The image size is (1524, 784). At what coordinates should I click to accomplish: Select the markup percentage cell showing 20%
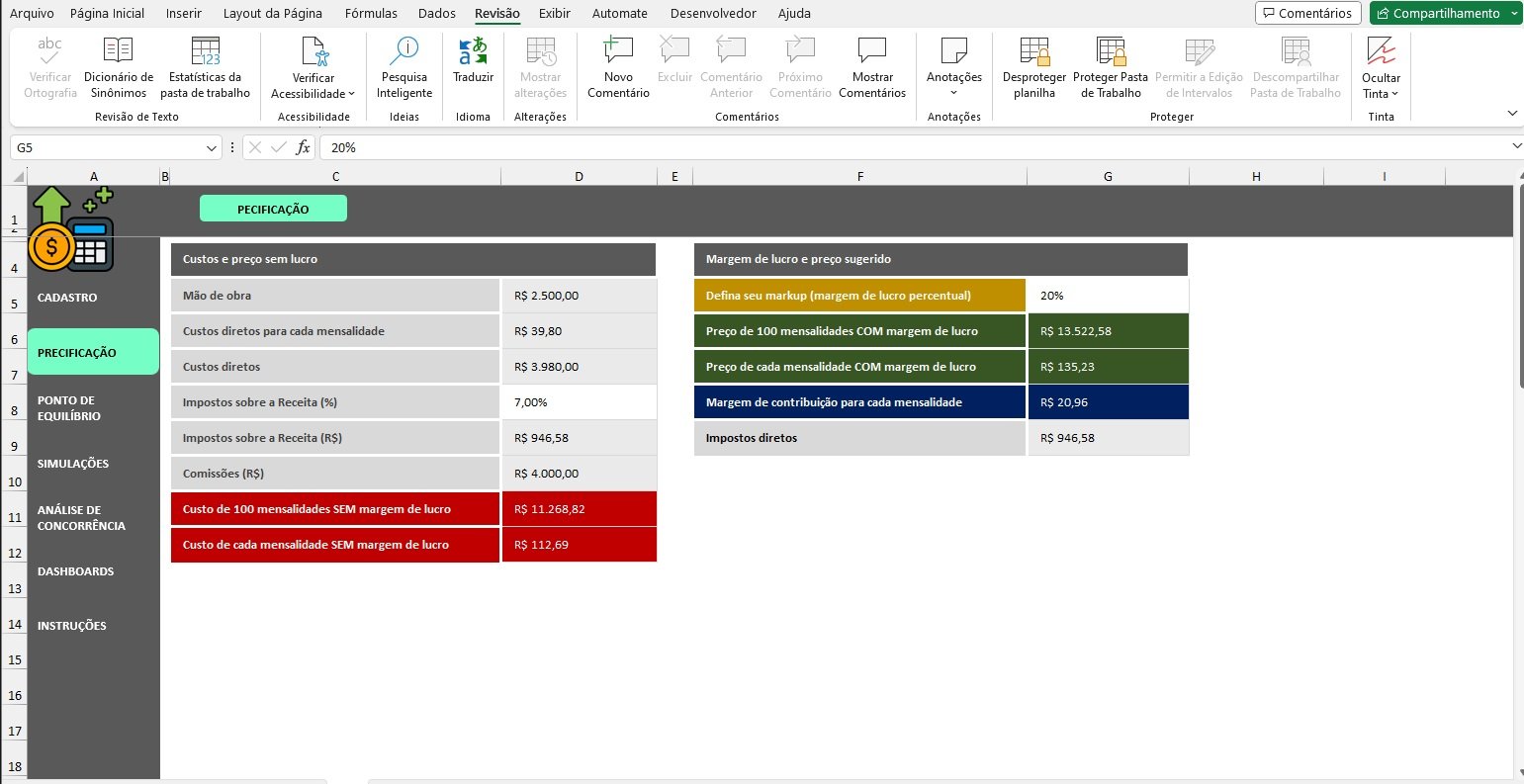[1108, 296]
